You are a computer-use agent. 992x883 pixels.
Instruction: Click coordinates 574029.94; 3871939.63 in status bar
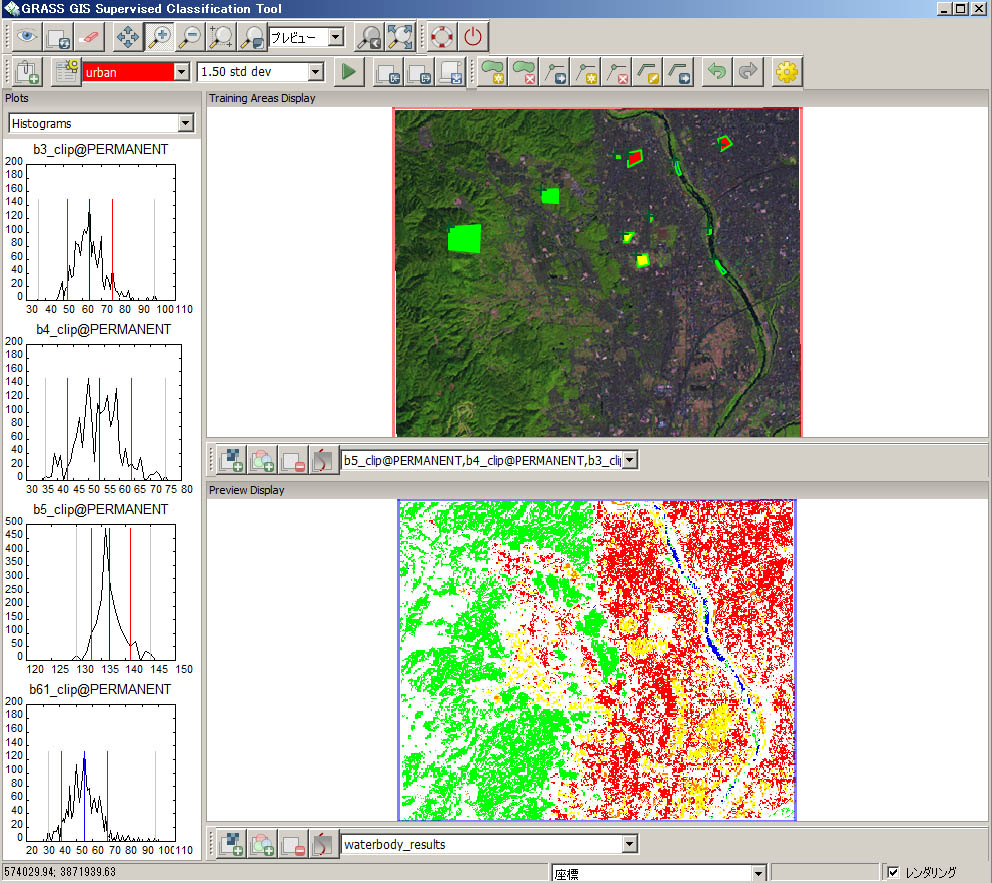[x=60, y=872]
